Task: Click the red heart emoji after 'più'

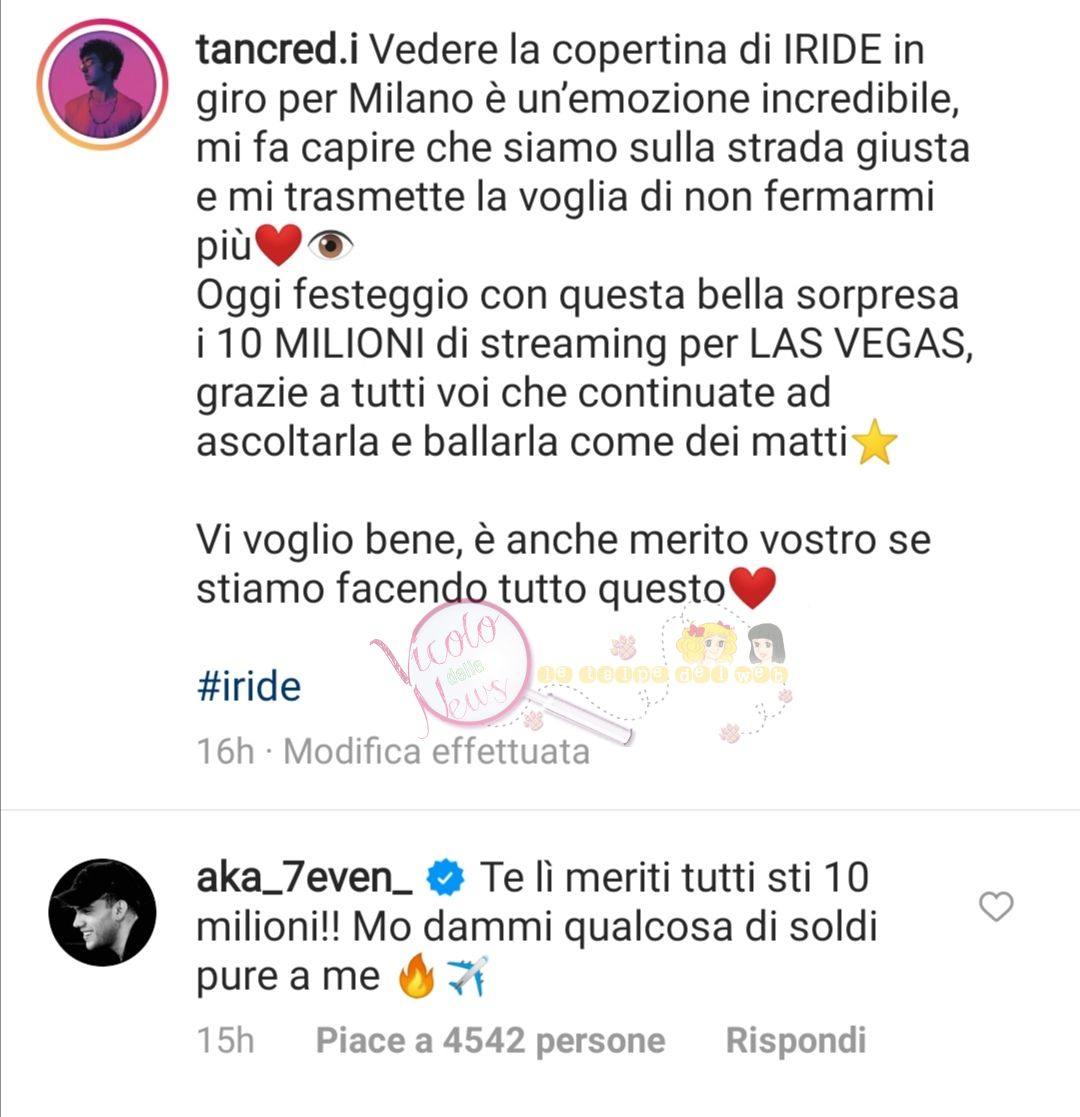Action: 278,244
